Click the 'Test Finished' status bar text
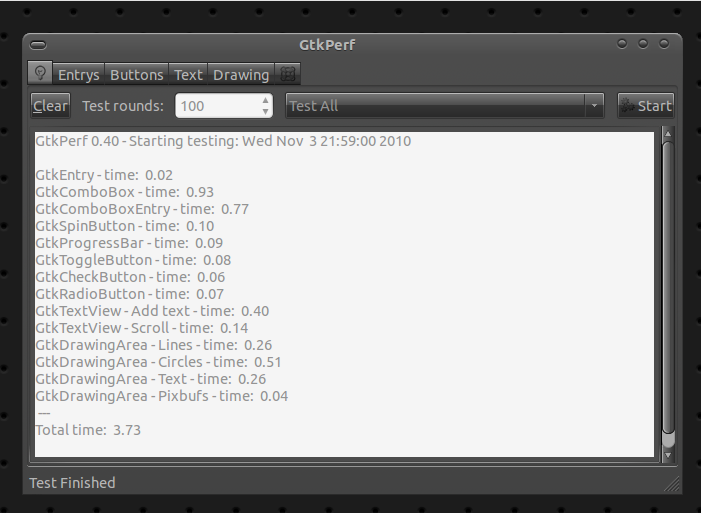This screenshot has height=513, width=701. (72, 483)
